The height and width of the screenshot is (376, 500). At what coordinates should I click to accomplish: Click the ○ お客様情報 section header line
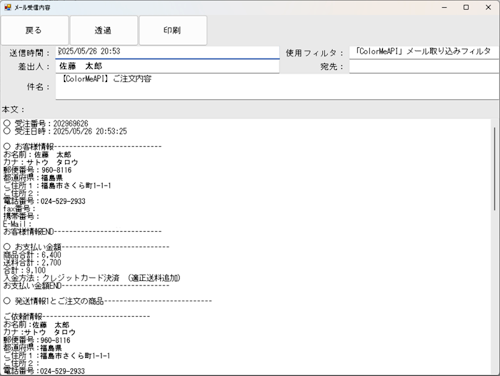(x=82, y=146)
